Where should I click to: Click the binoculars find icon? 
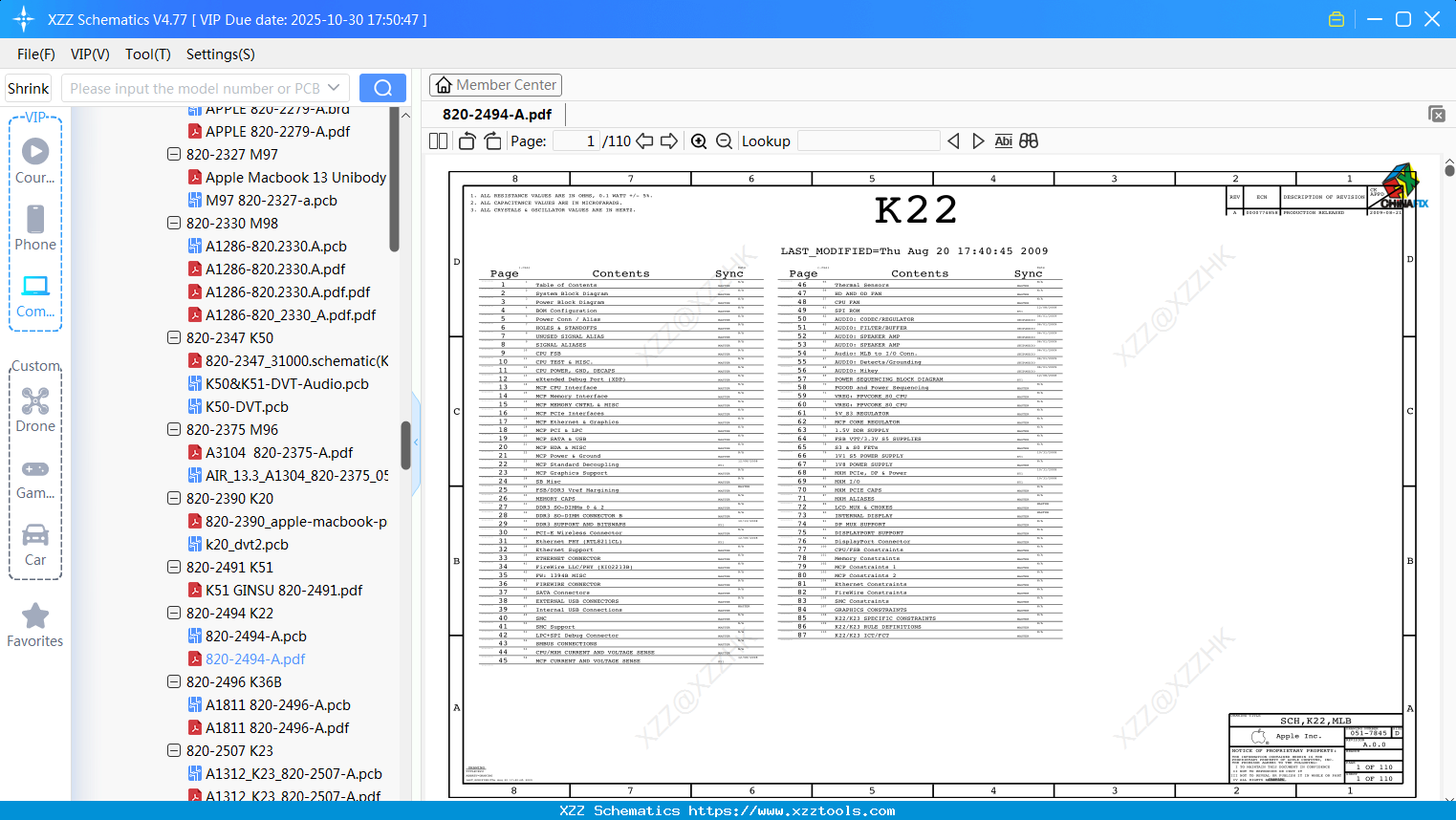point(1029,141)
